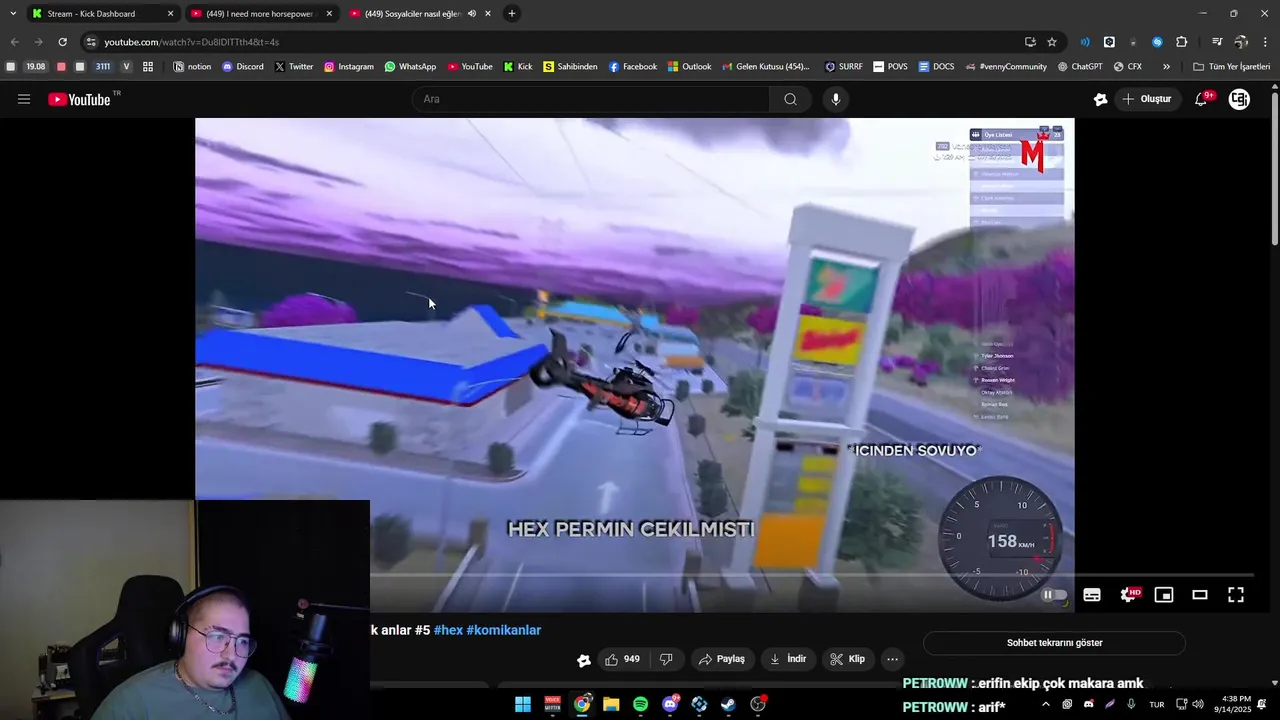Open more actions three-dot menu
The image size is (1280, 720).
[x=892, y=659]
